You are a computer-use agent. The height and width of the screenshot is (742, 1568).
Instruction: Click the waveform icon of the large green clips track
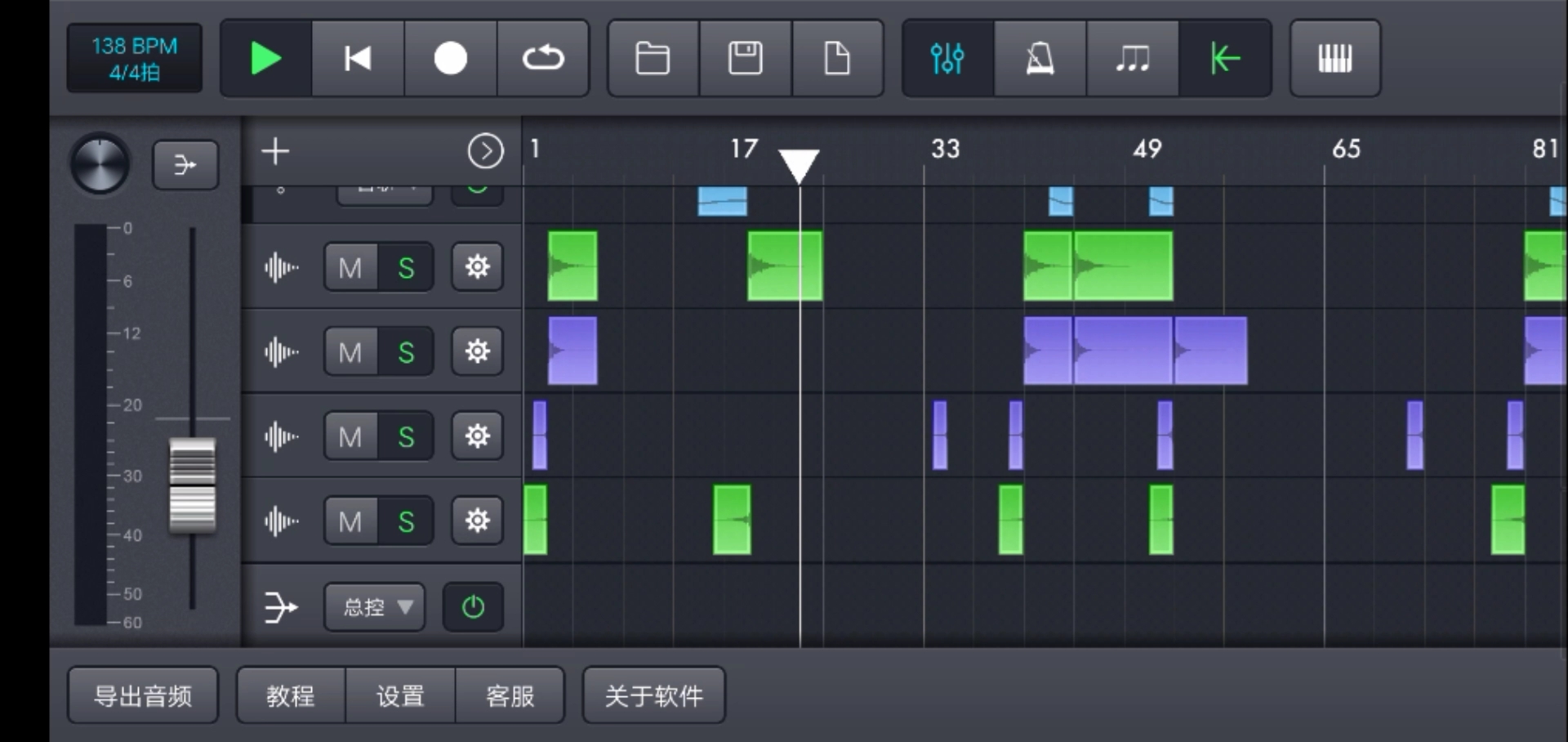pyautogui.click(x=282, y=267)
